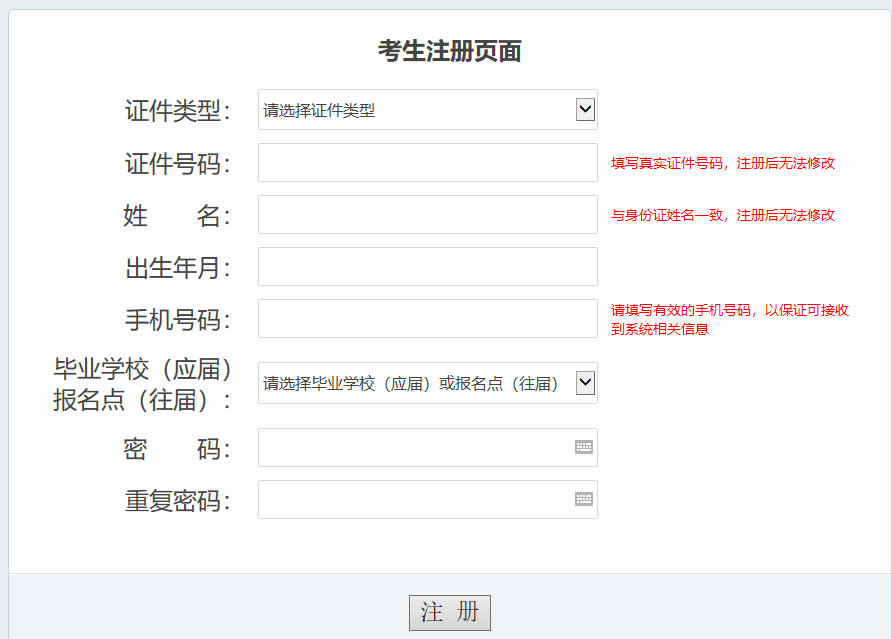Click the 考生注册页面 page heading
This screenshot has width=892, height=639.
point(449,51)
